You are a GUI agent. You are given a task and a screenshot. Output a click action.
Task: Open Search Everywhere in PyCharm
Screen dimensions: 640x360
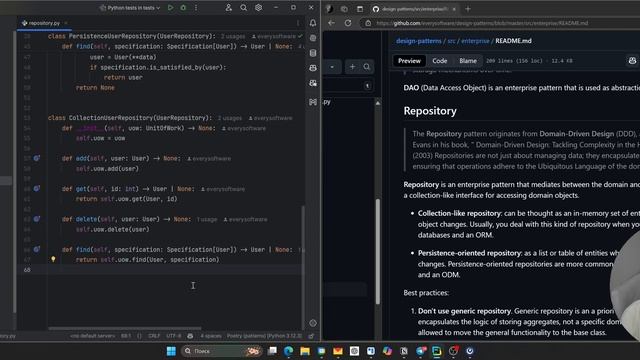click(x=244, y=8)
